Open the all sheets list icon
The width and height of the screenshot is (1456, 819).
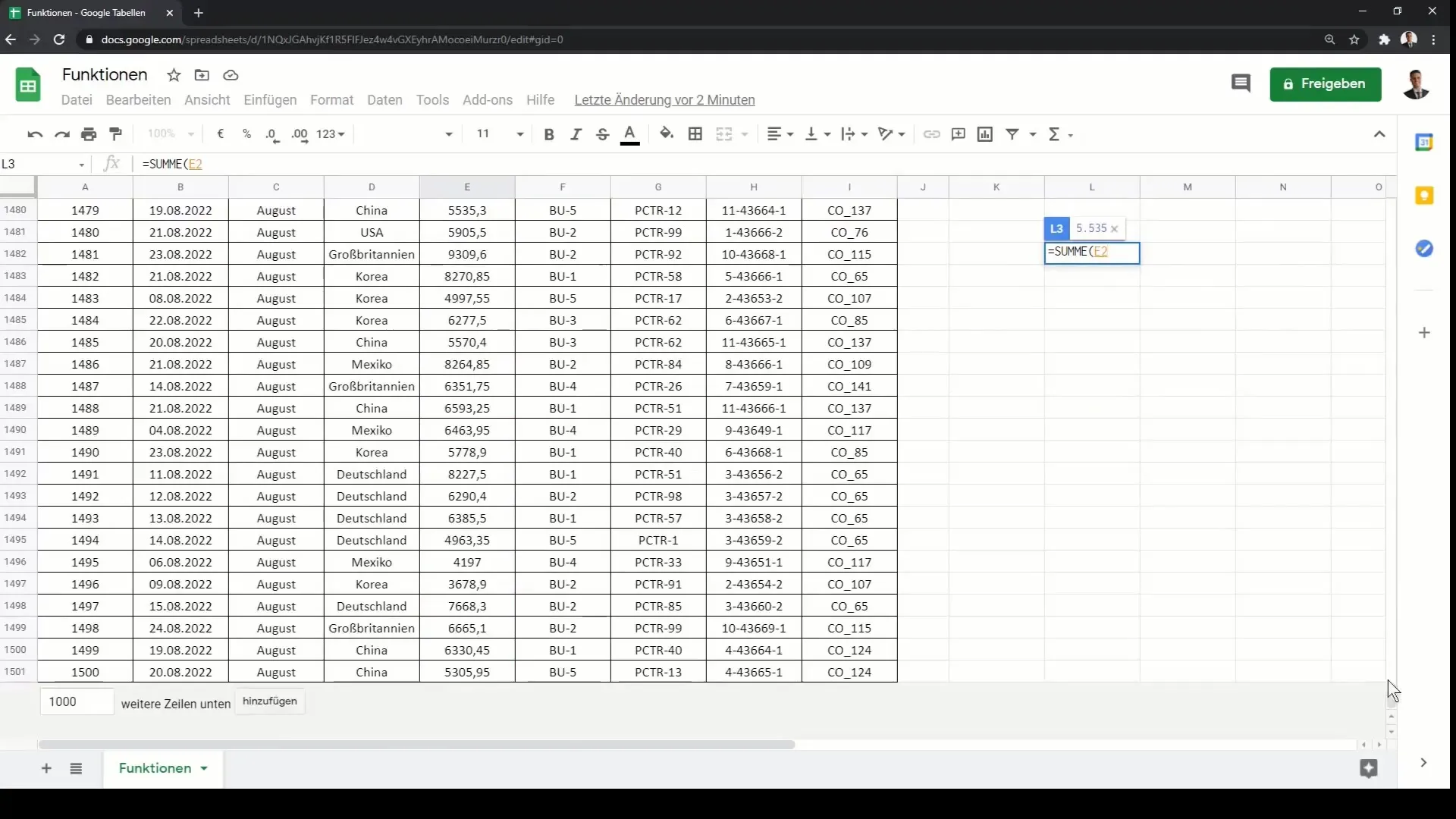point(76,768)
